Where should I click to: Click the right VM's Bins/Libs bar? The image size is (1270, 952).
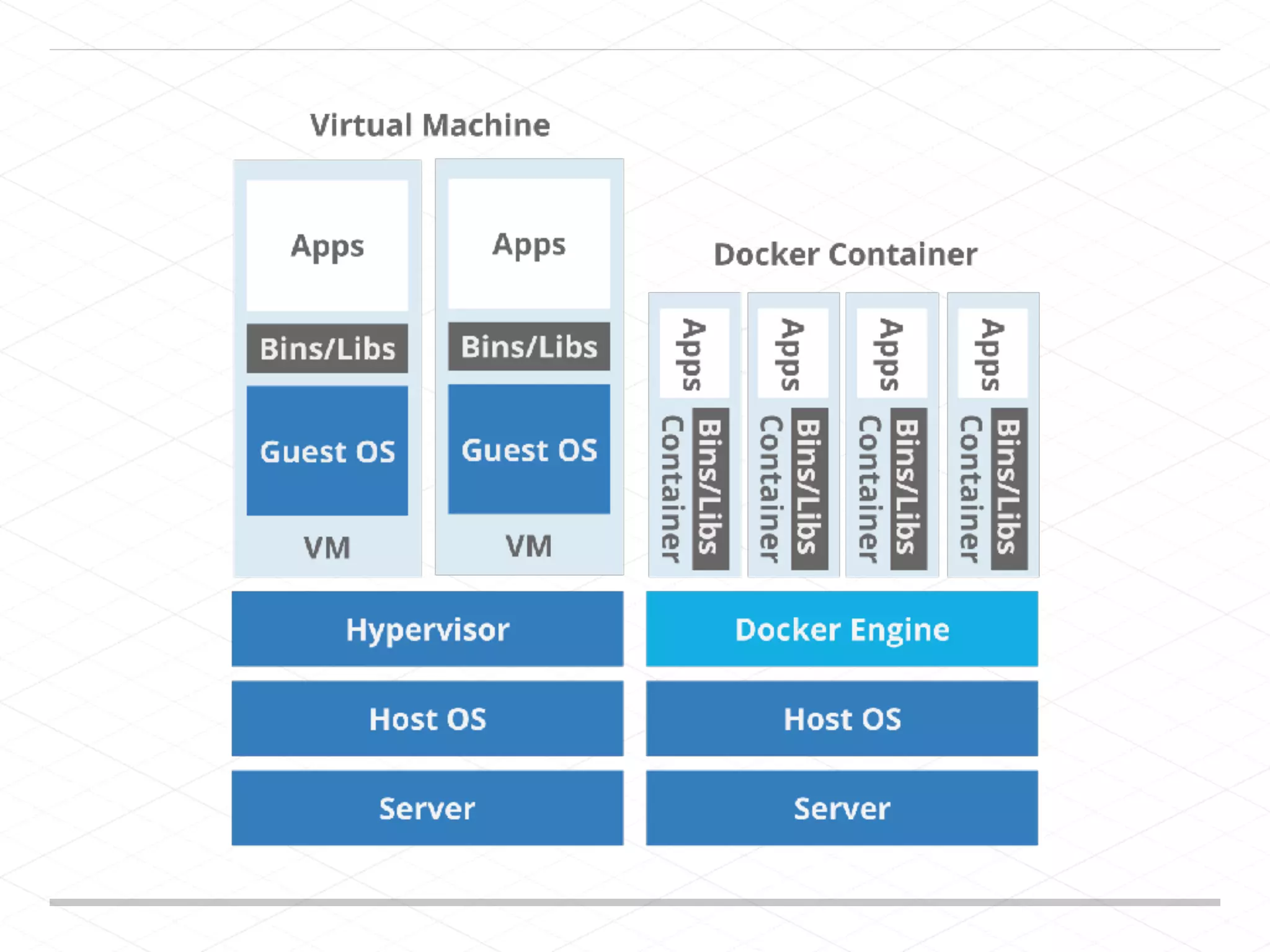click(x=529, y=346)
